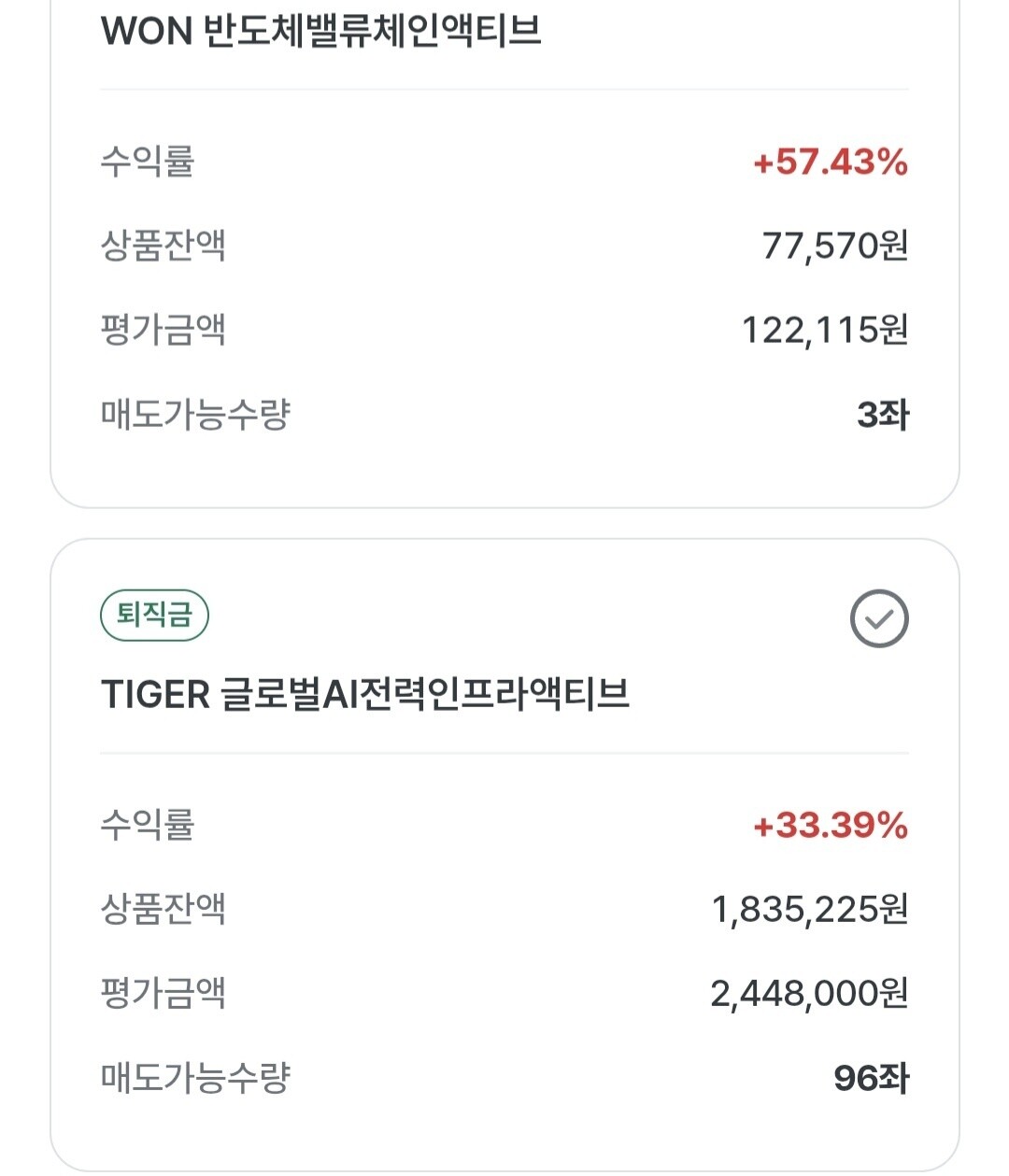The width and height of the screenshot is (1009, 1176).
Task: Tap 매도가능수량 label in WON card
Action: tap(196, 414)
